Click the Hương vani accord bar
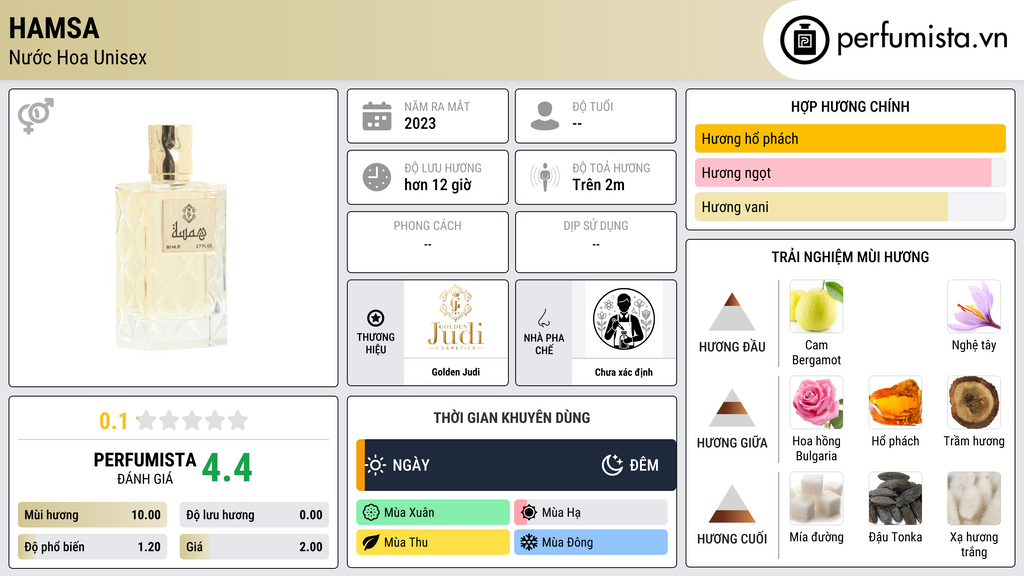This screenshot has height=576, width=1024. (x=850, y=206)
